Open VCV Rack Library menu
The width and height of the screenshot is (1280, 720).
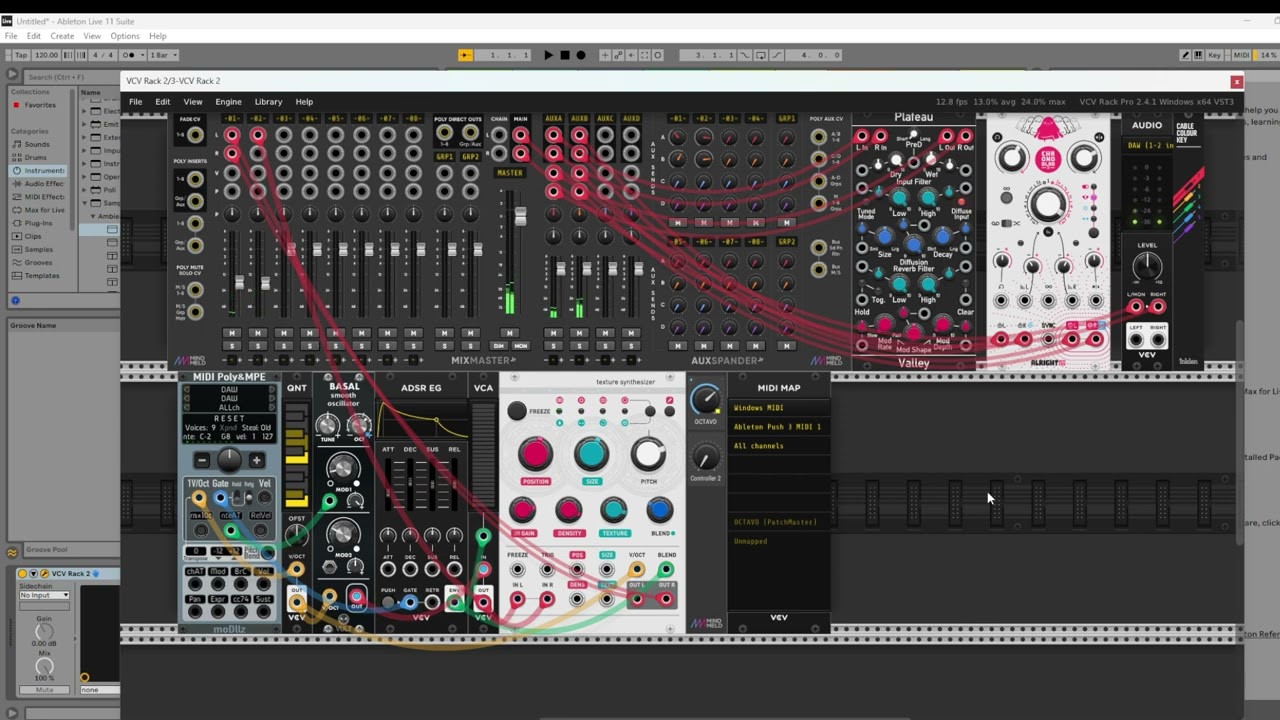point(268,101)
